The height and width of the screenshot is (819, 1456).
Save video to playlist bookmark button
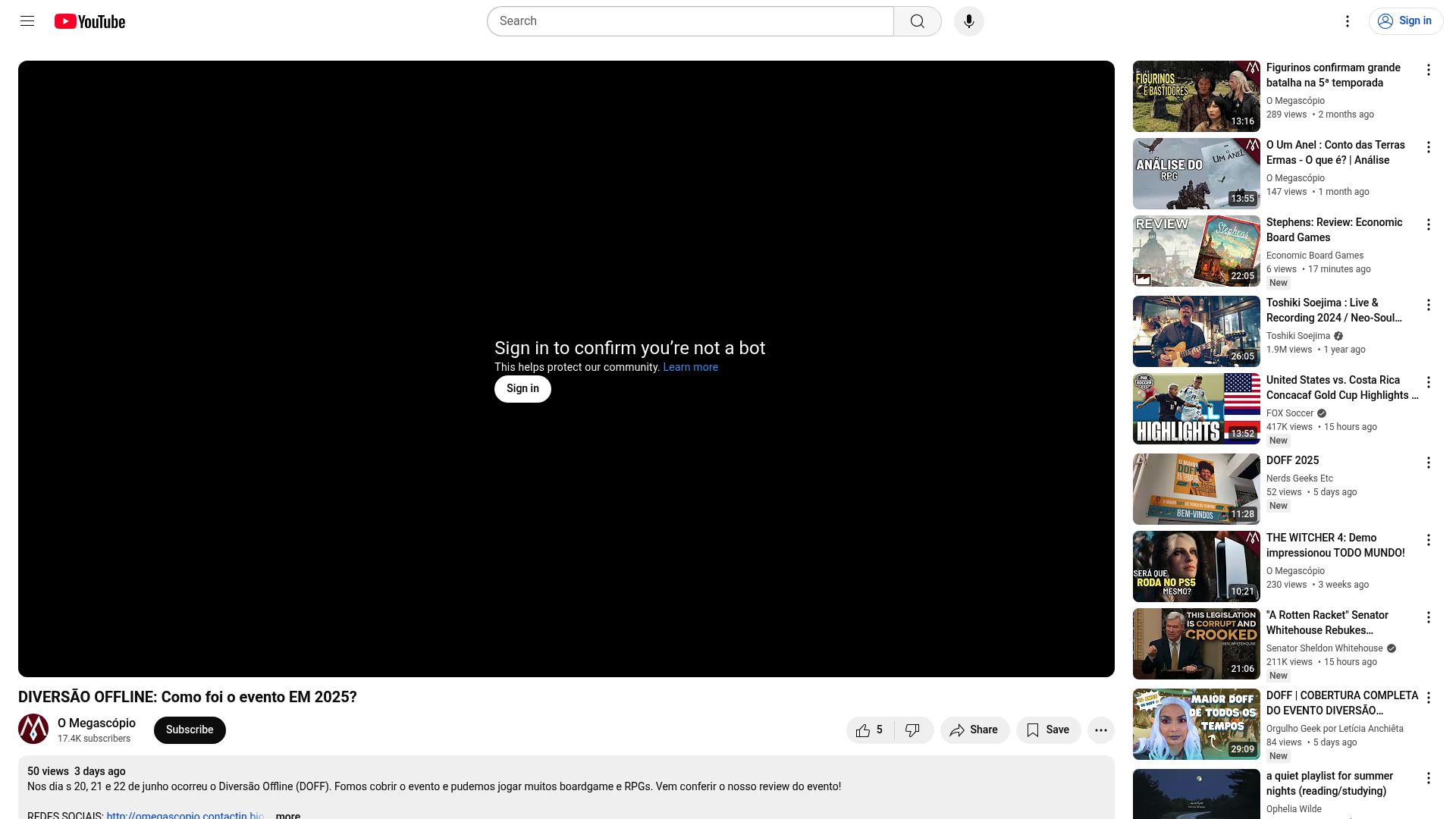coord(1048,730)
